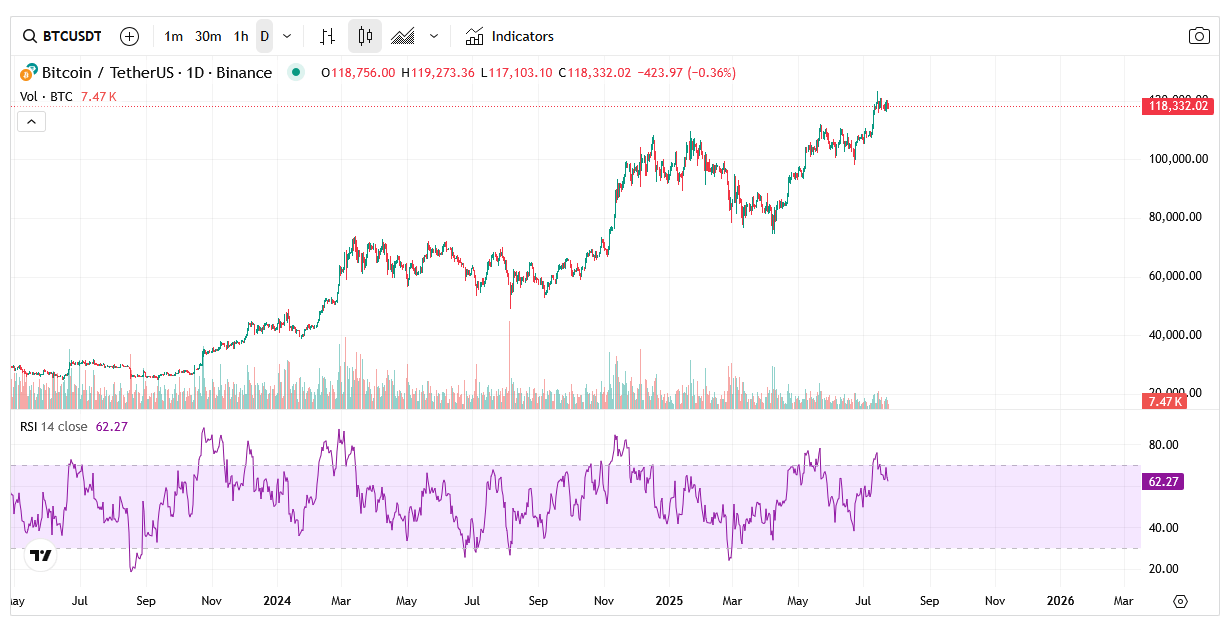Select the 30m timeframe

pos(208,36)
